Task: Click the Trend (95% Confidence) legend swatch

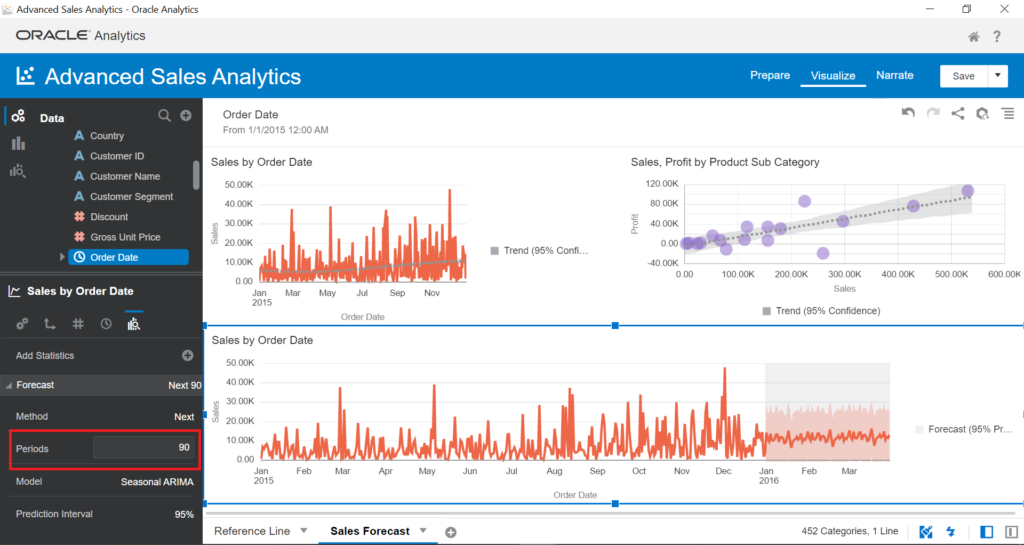Action: click(767, 311)
